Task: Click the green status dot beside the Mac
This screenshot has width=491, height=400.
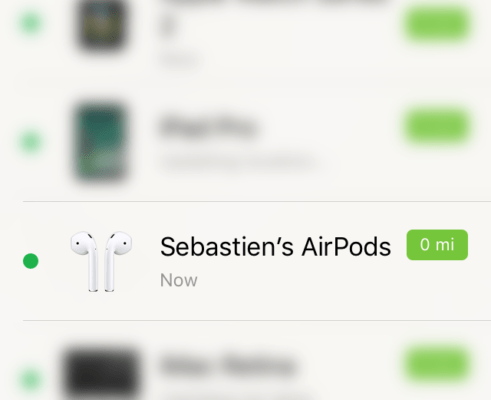Action: click(x=31, y=380)
